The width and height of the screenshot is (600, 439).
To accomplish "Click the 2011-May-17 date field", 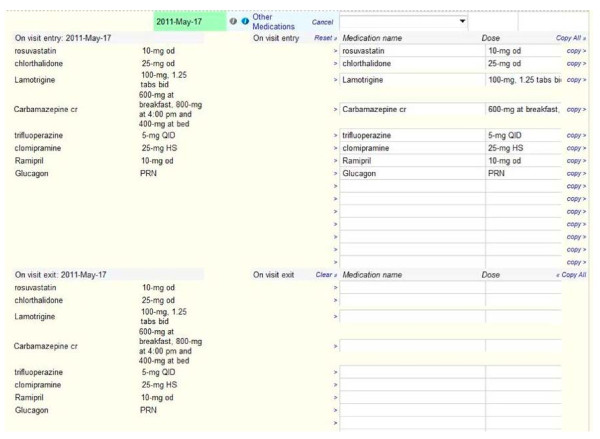I will 190,21.
